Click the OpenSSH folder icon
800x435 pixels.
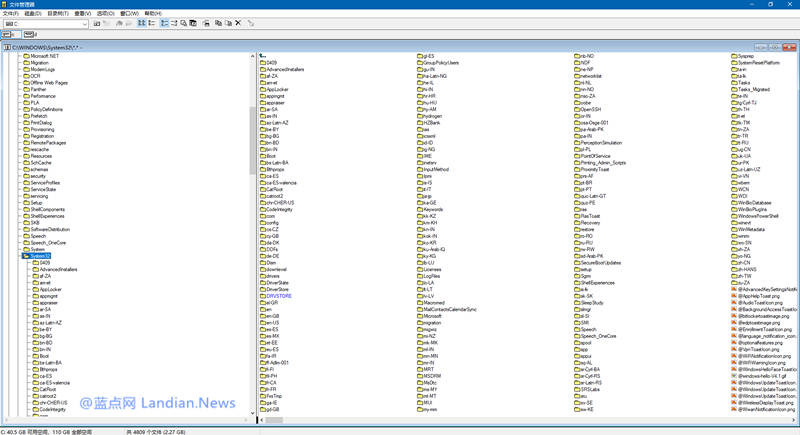click(x=577, y=109)
